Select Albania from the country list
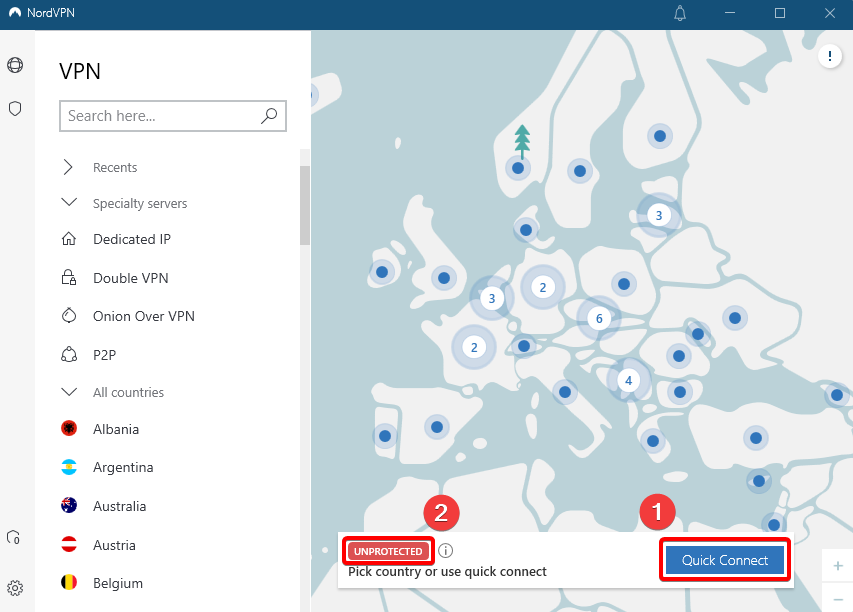 [116, 429]
